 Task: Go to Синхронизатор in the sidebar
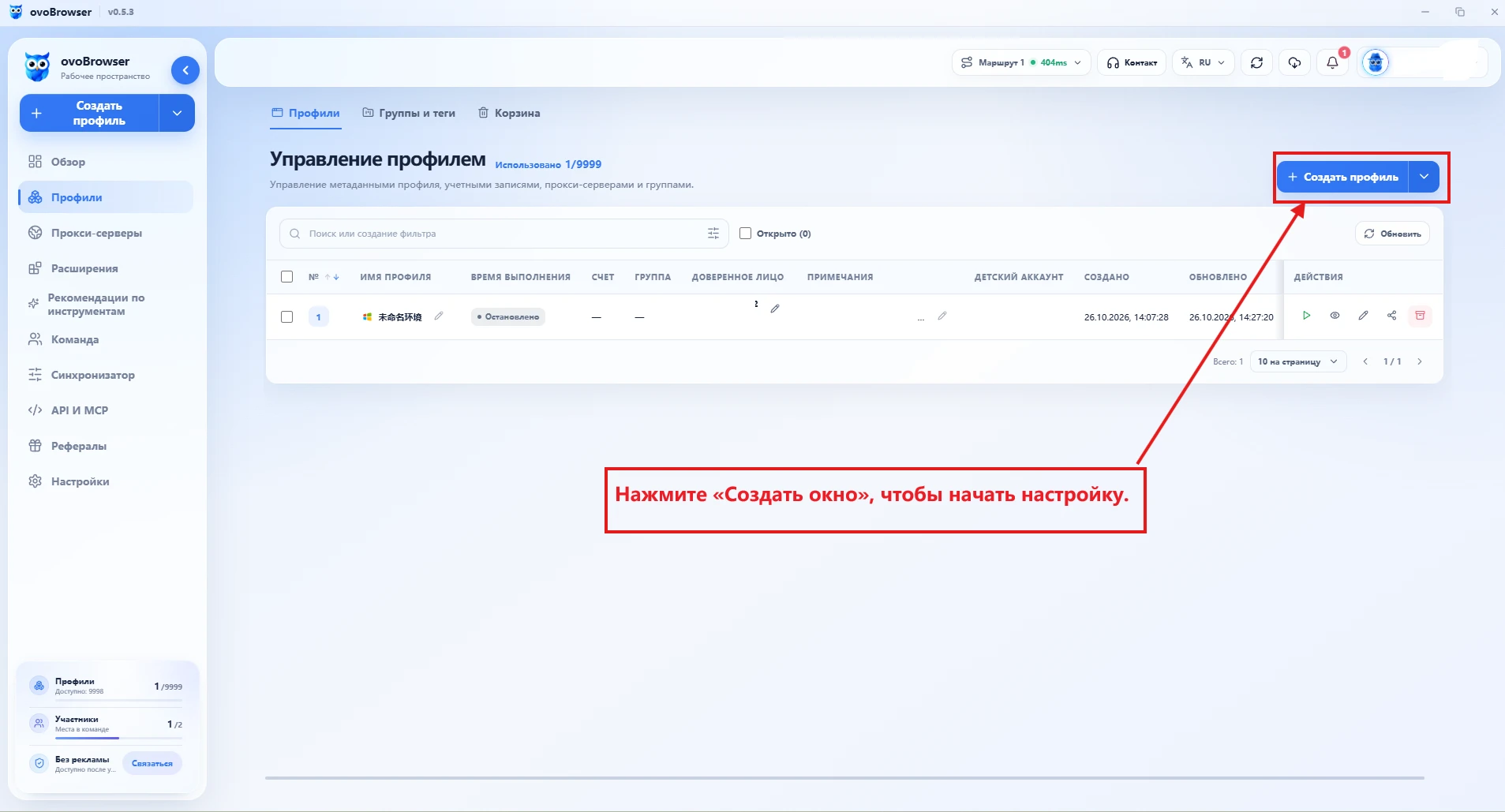(x=106, y=375)
